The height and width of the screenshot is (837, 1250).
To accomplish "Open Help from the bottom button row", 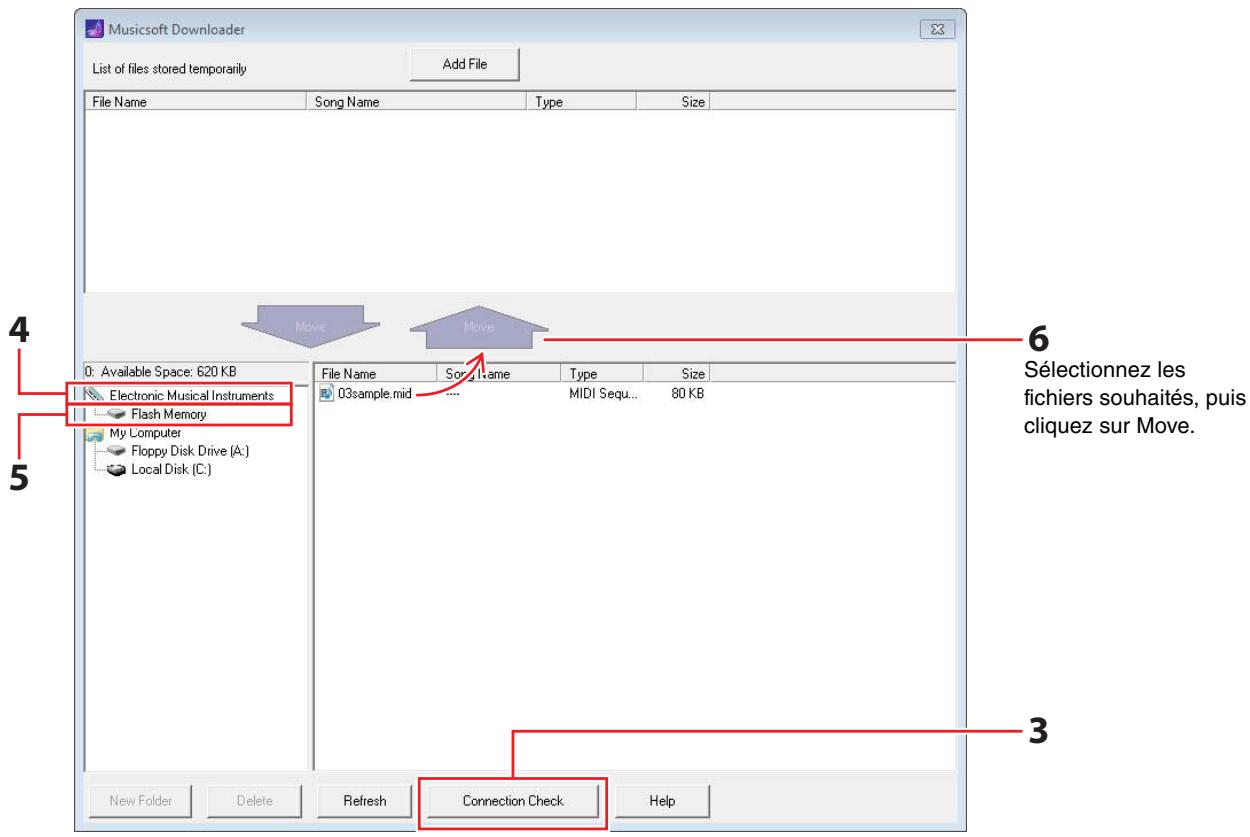I will tap(662, 801).
